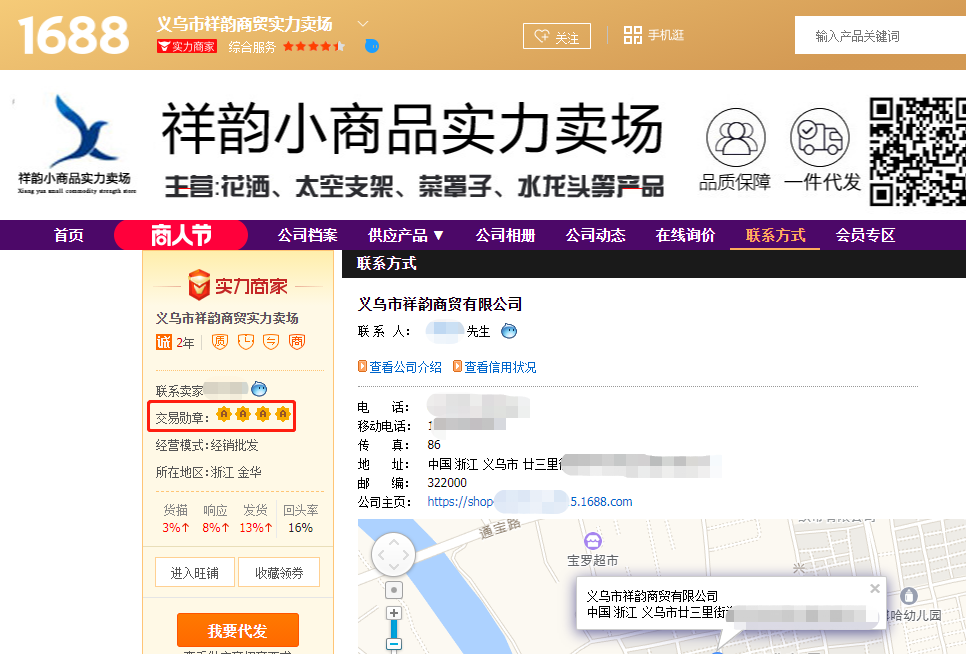Click 所在地区:浙江 金华 text

click(x=208, y=472)
